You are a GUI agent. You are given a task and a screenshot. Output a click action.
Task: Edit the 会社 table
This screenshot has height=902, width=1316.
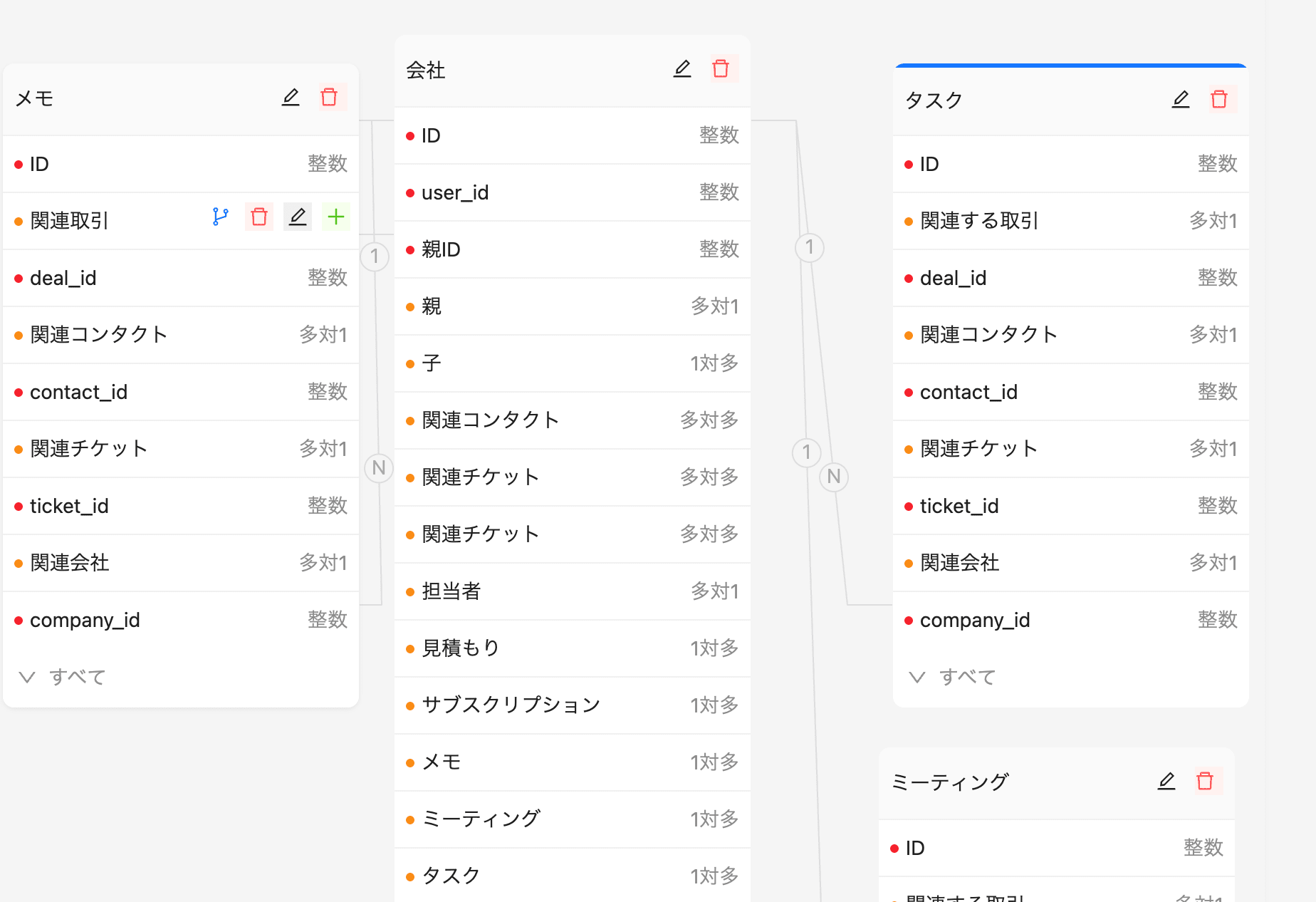[682, 68]
